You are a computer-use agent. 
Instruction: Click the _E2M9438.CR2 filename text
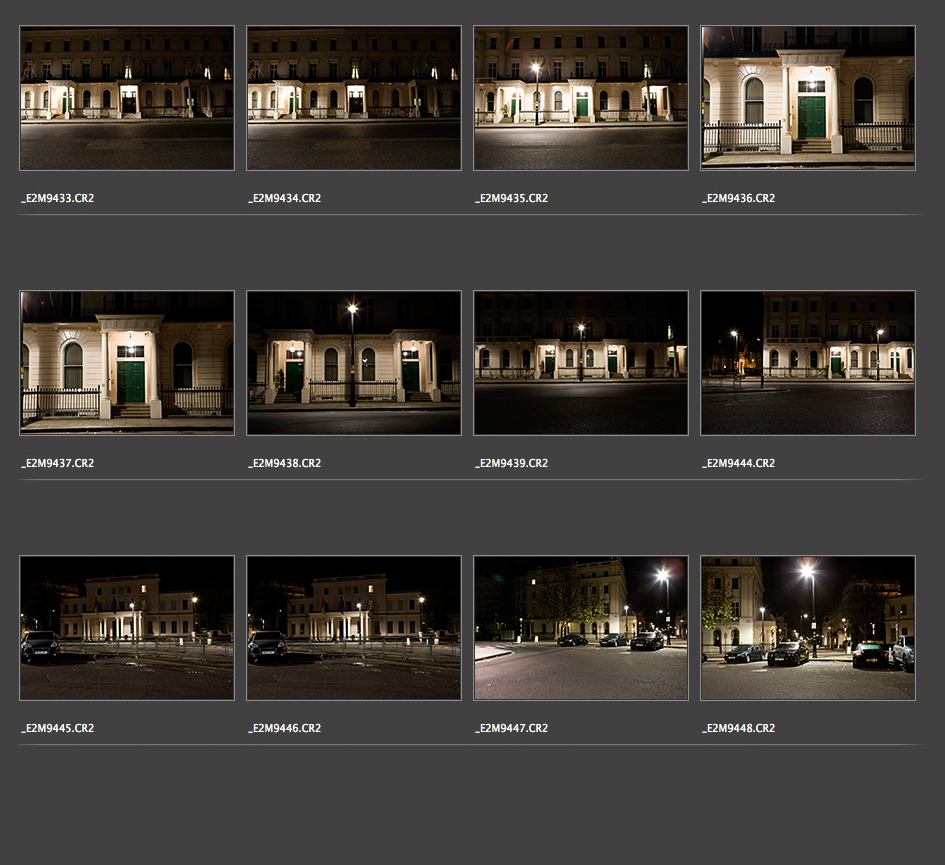pos(285,464)
